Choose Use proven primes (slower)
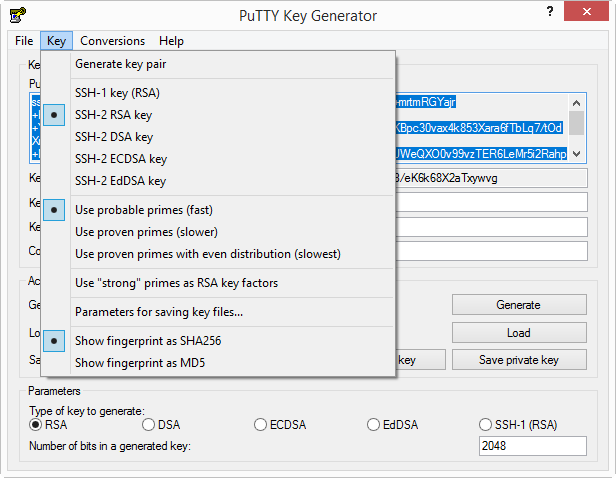616x478 pixels. [x=218, y=232]
